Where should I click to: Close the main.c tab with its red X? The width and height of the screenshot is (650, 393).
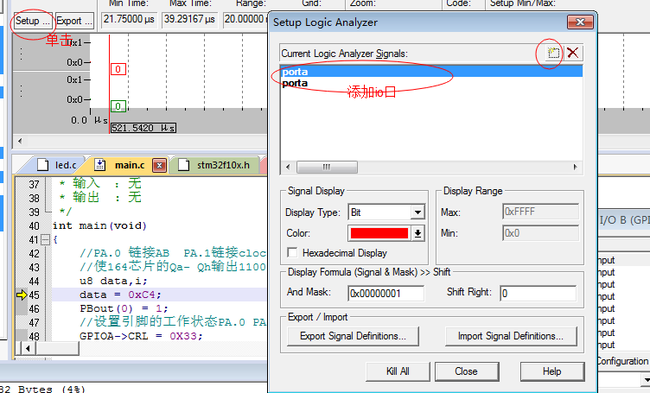pyautogui.click(x=160, y=166)
